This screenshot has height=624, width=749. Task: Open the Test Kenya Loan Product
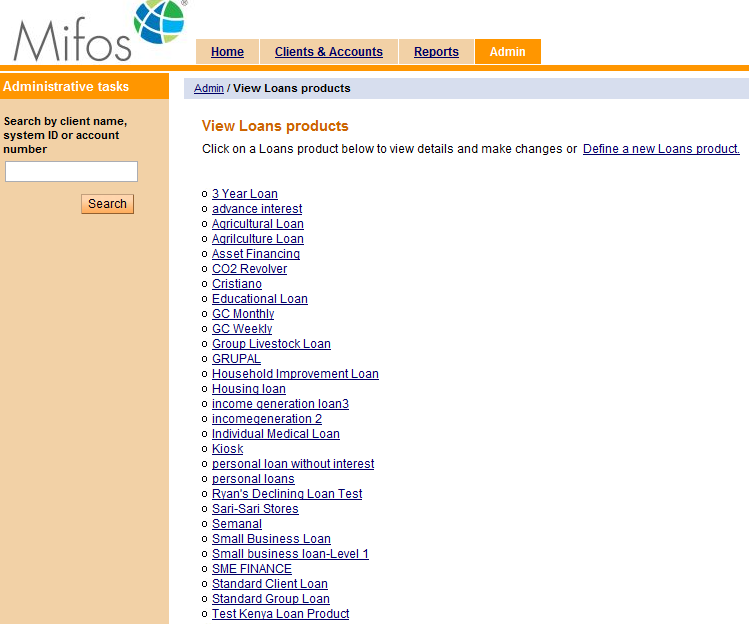point(280,614)
